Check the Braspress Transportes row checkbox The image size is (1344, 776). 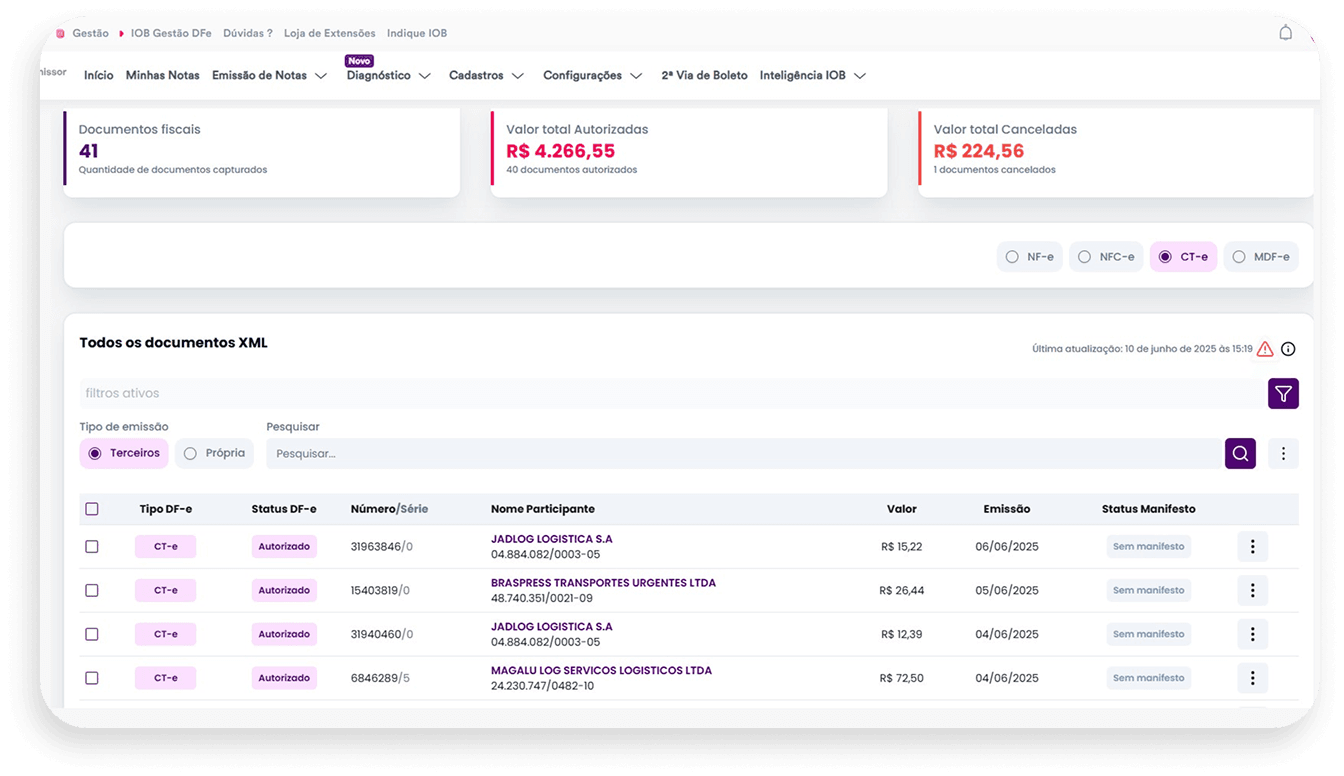tap(92, 591)
